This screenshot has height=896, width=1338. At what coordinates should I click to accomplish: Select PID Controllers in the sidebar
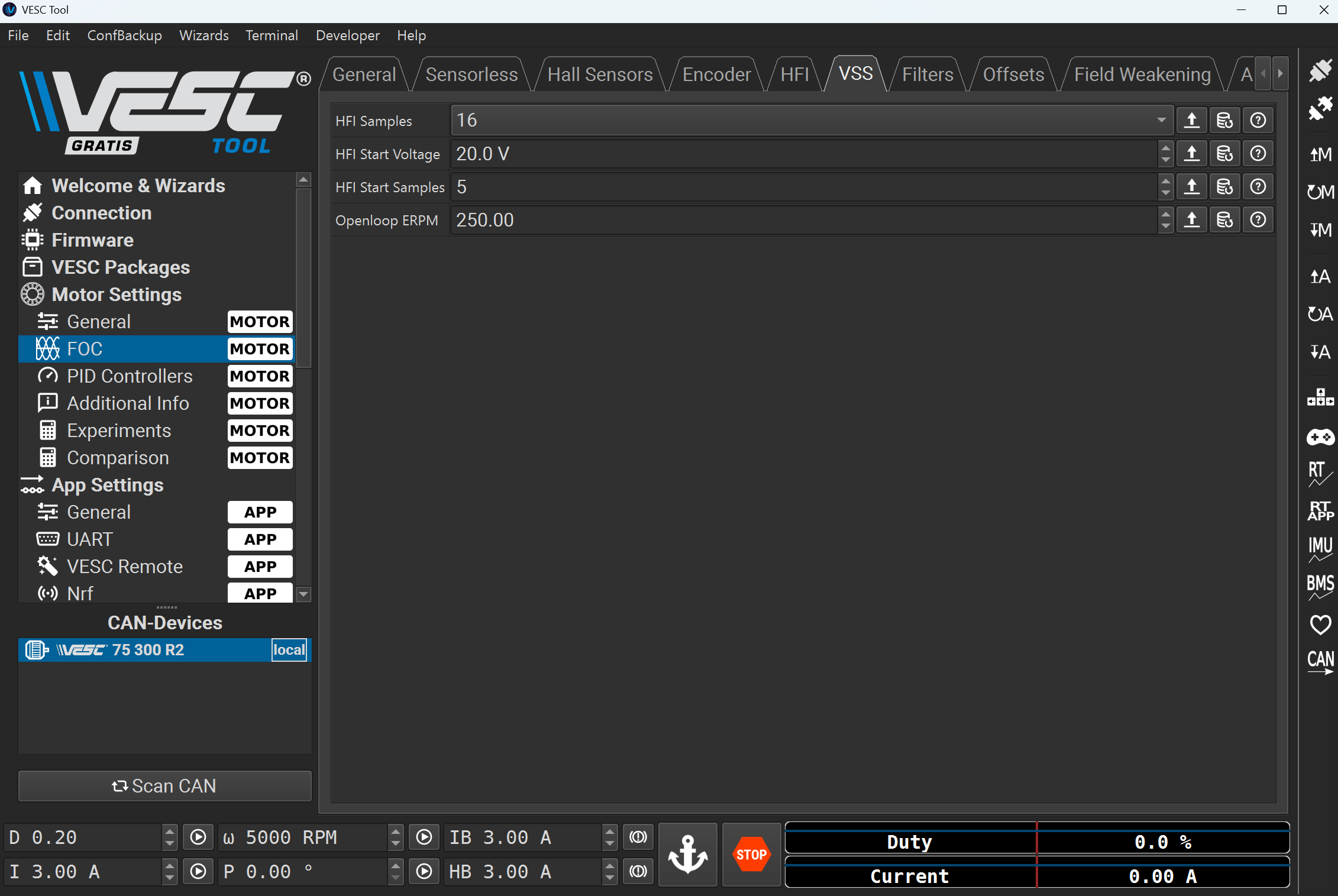point(130,376)
